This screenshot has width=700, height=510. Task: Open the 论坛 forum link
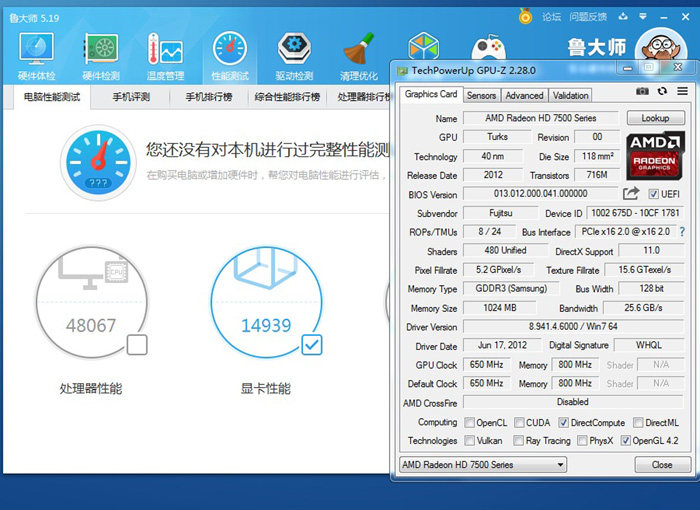point(551,17)
